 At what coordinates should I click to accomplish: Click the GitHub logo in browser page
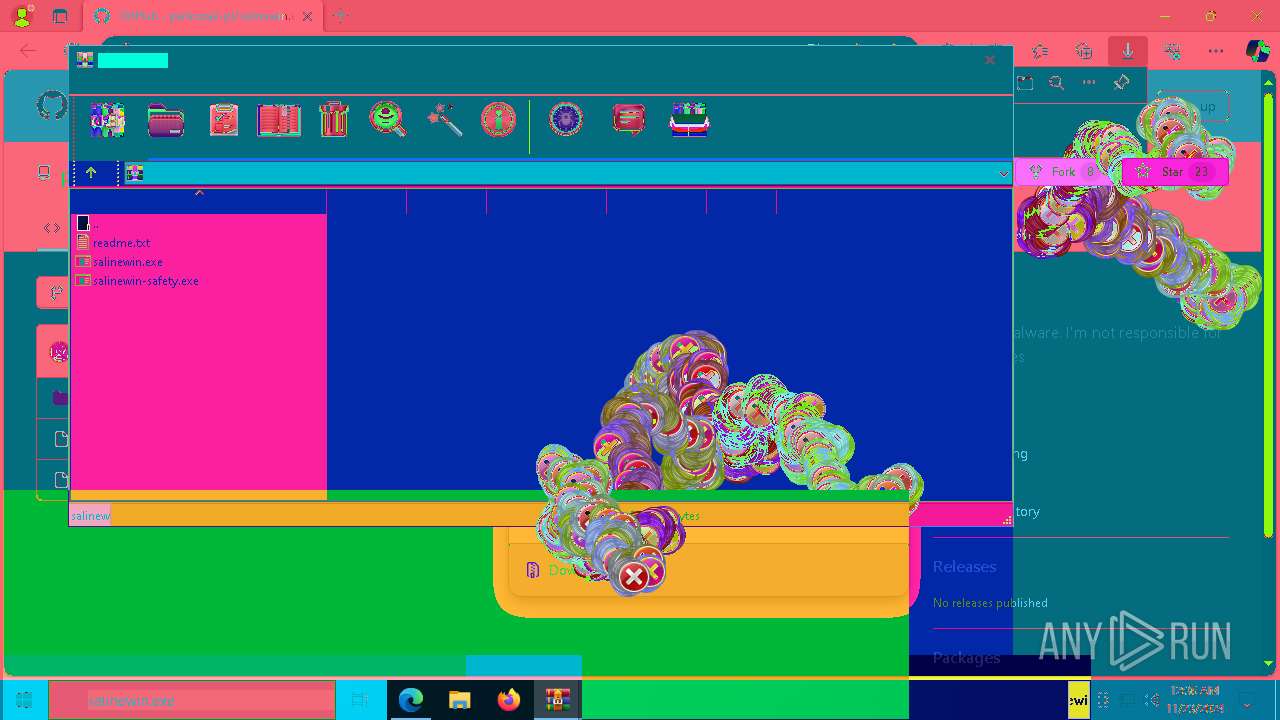pos(52,105)
